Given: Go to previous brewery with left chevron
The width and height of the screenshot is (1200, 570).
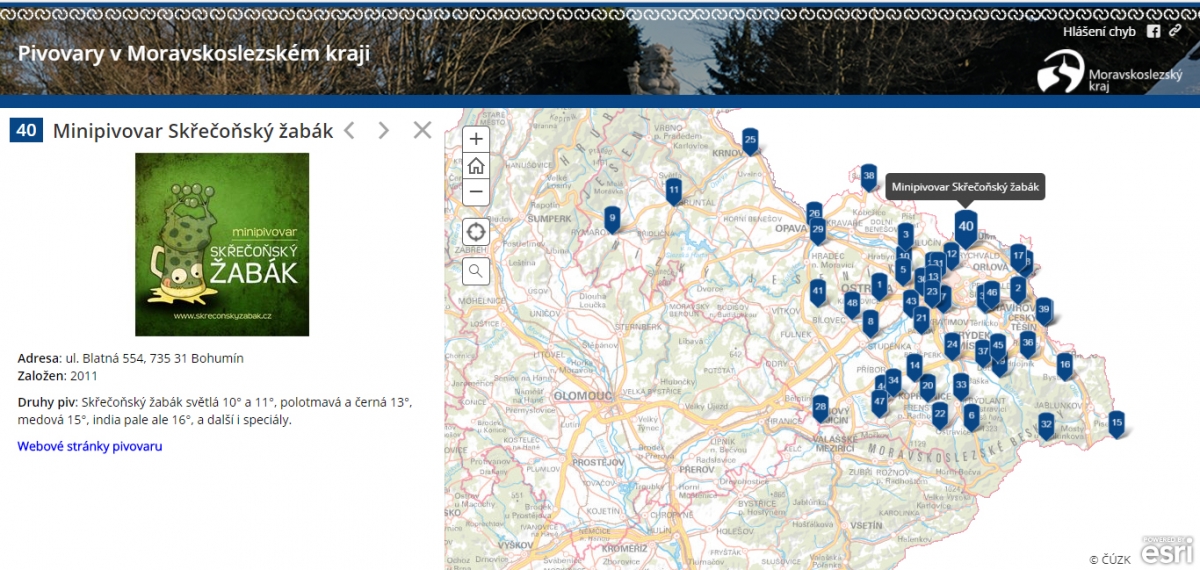Looking at the screenshot, I should [x=349, y=130].
